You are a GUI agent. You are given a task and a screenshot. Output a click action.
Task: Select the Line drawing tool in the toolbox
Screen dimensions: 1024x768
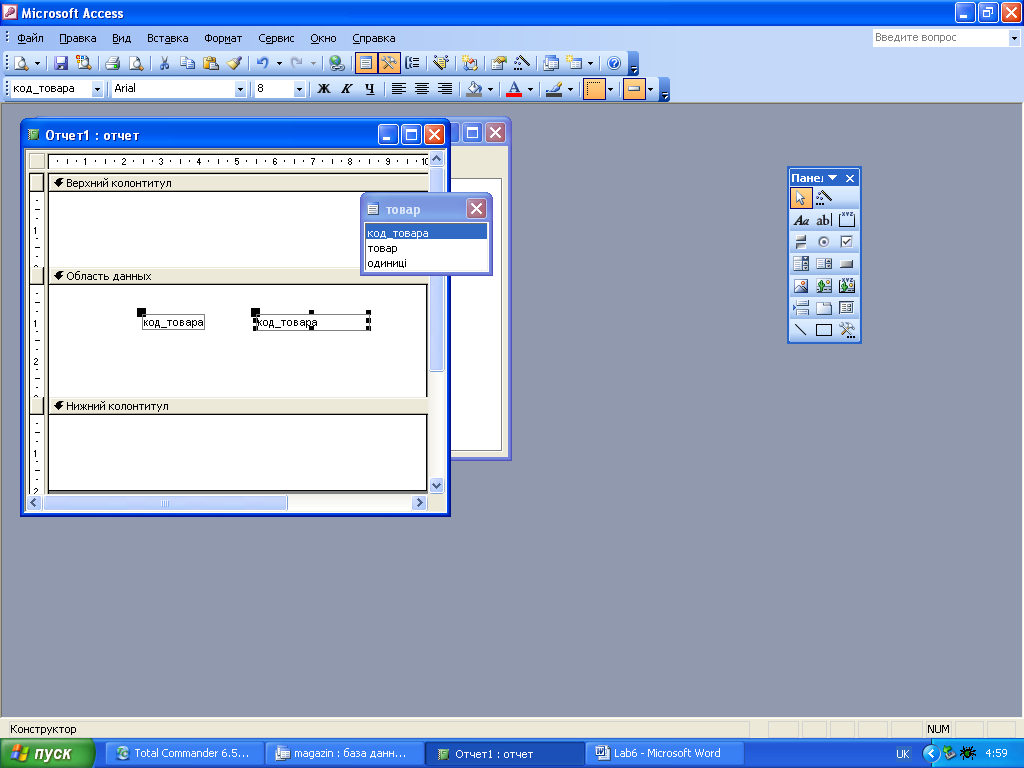tap(801, 330)
